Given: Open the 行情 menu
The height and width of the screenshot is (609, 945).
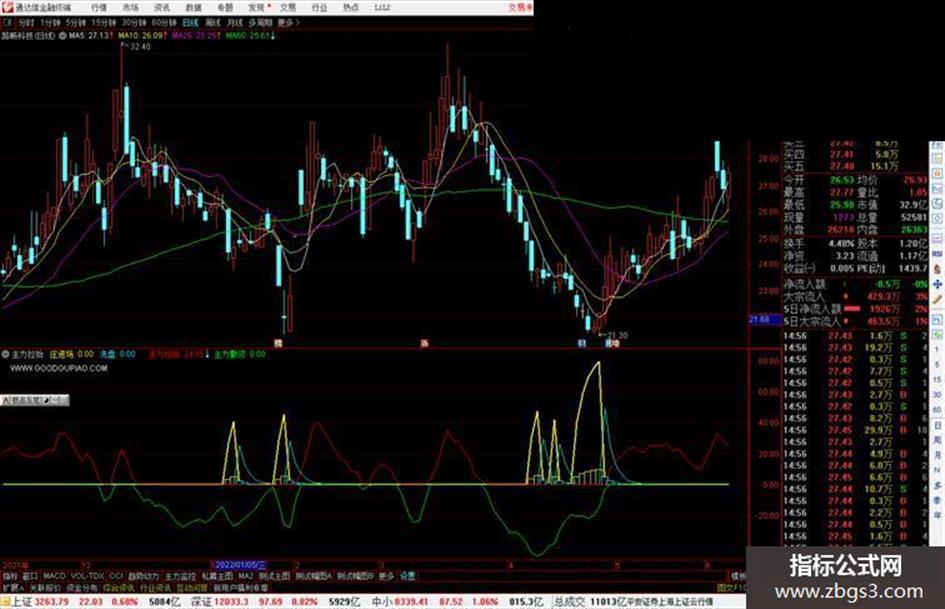Looking at the screenshot, I should [x=99, y=8].
